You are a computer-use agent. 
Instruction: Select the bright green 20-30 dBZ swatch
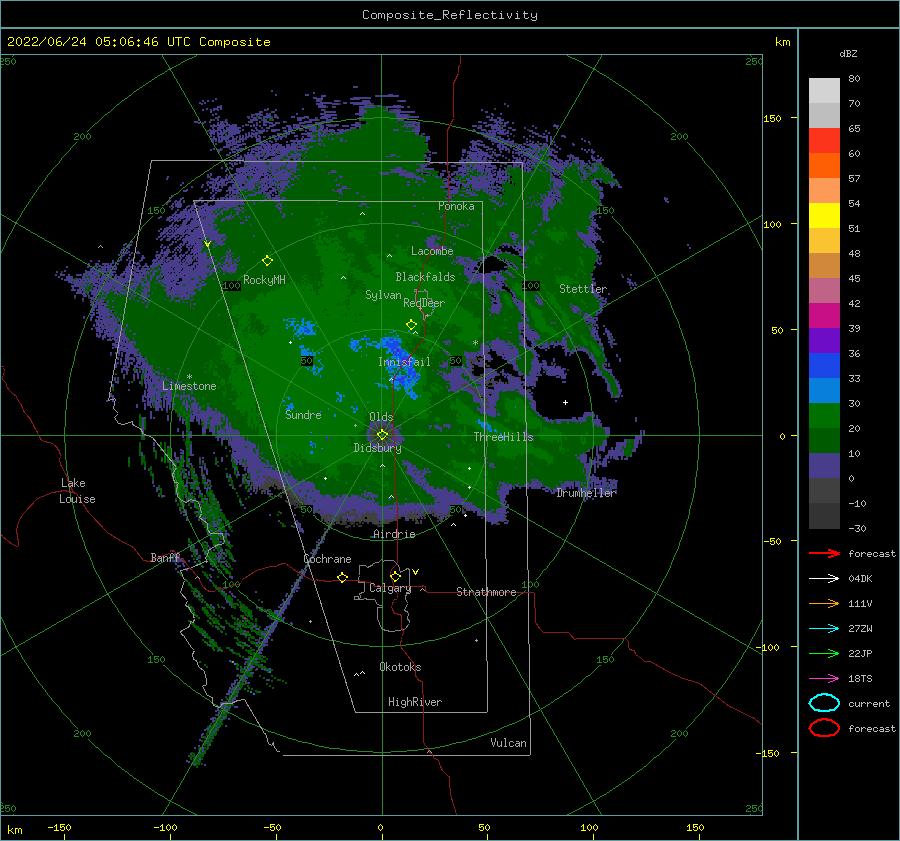point(824,416)
